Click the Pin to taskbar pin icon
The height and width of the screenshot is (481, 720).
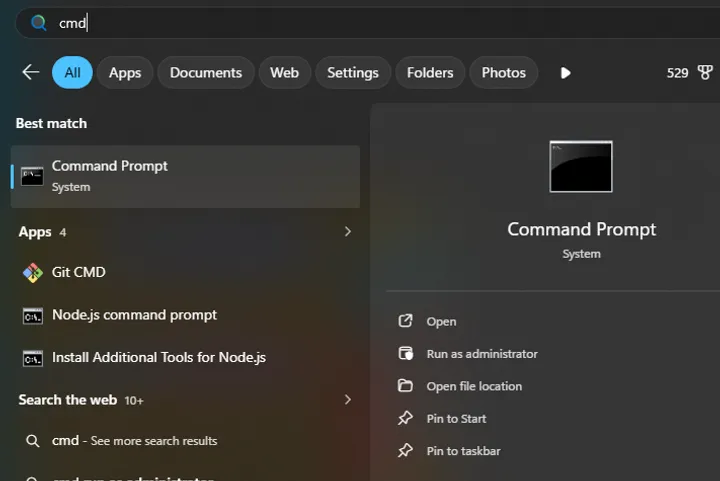[x=405, y=451]
